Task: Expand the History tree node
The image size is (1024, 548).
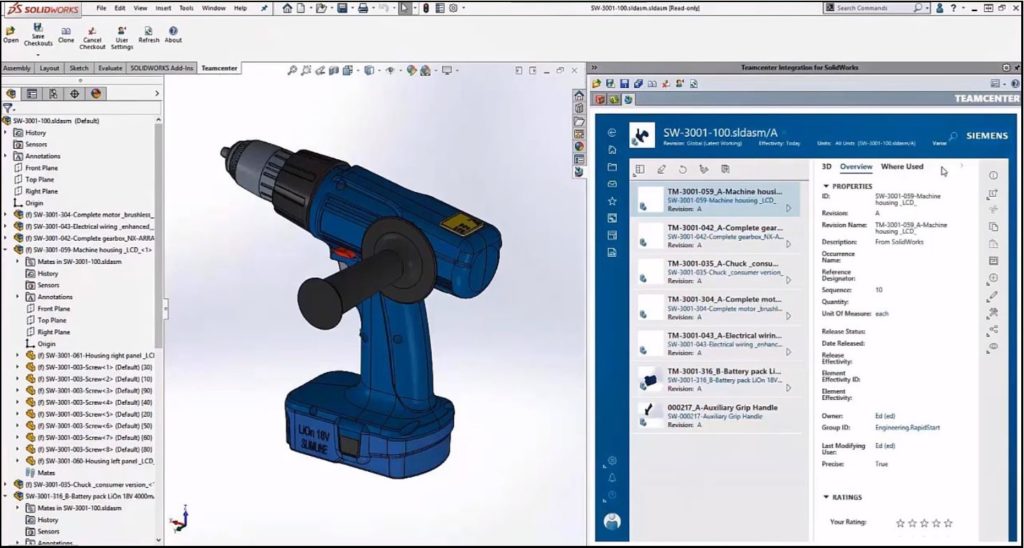Action: pos(5,133)
